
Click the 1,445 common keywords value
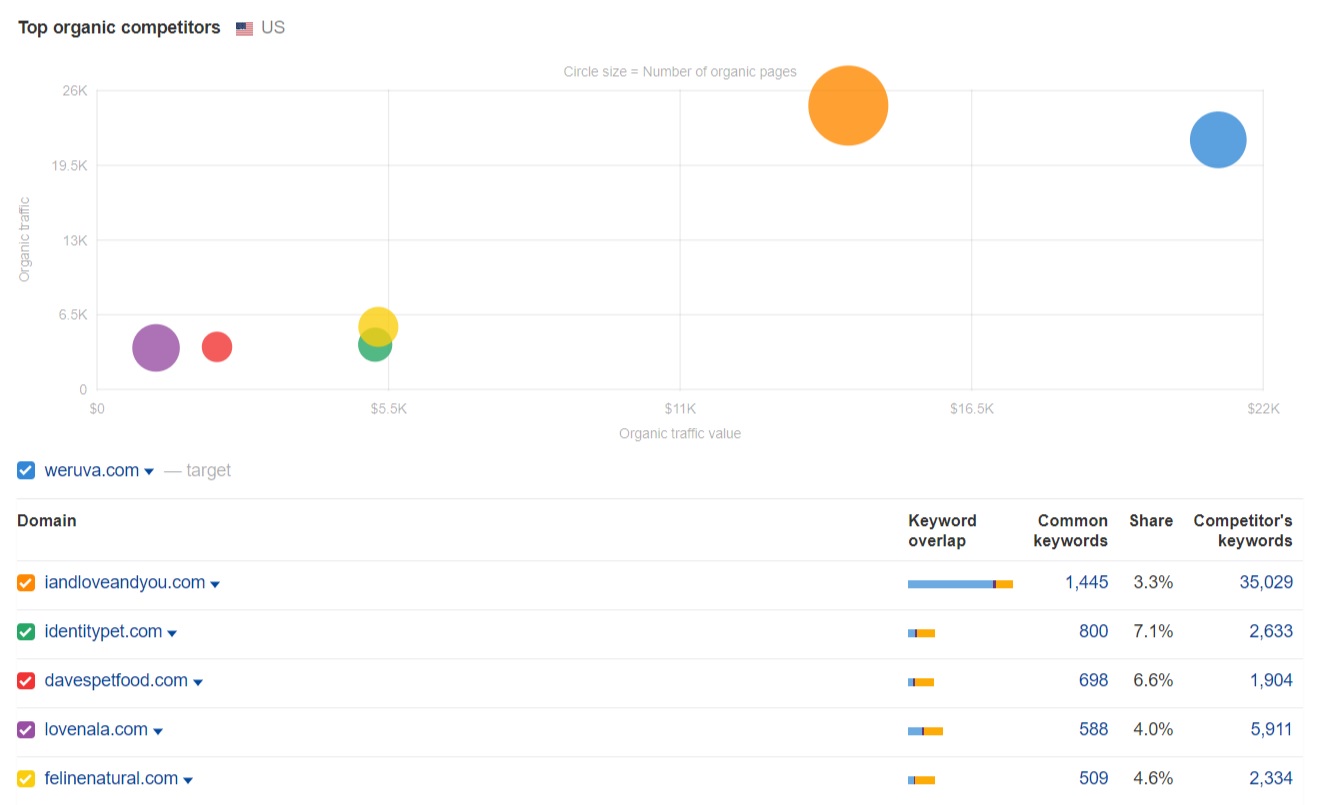tap(1086, 582)
